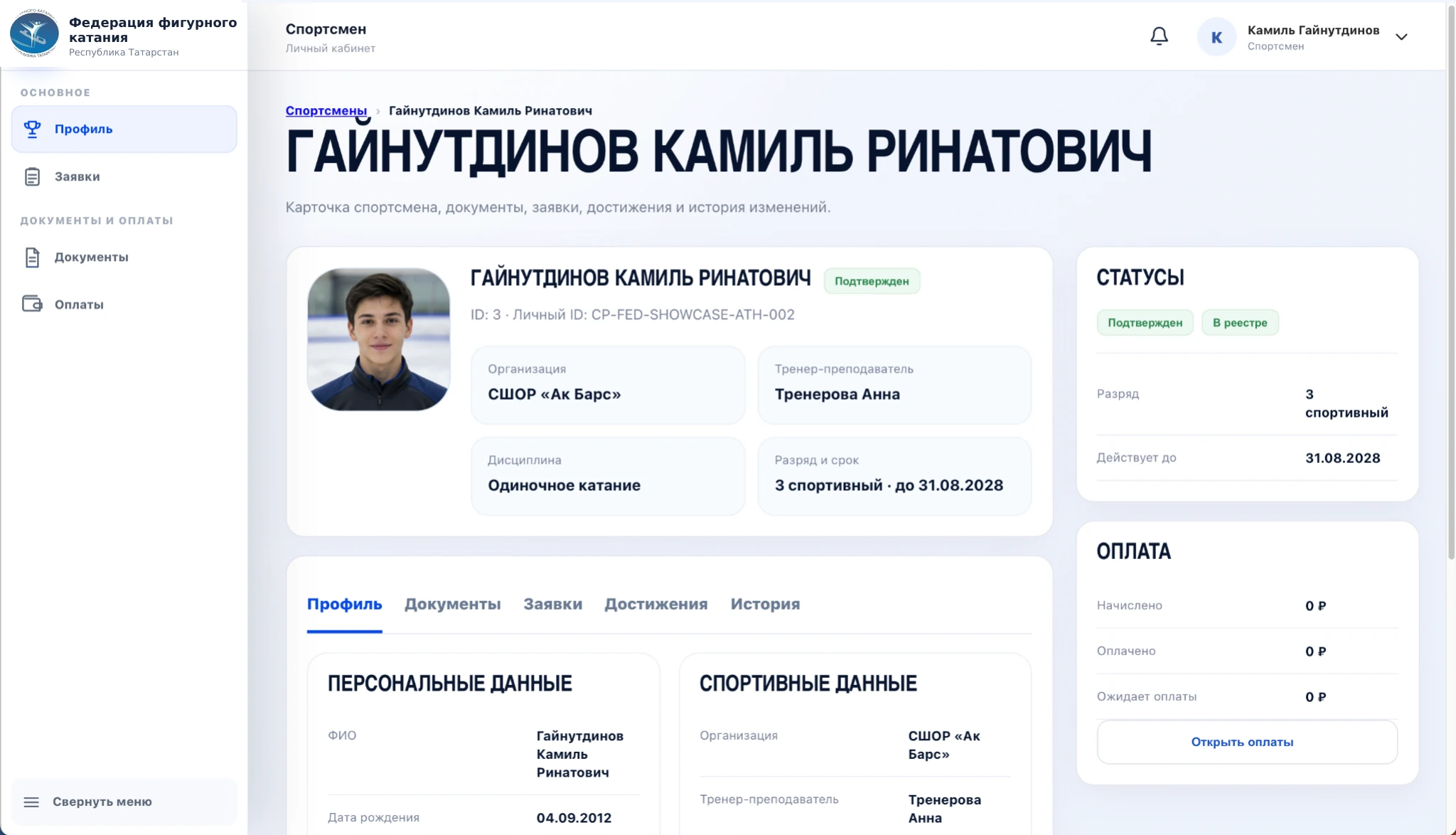This screenshot has width=1456, height=835.
Task: Click the Оплачено amount 0 ₽
Action: [x=1315, y=651]
